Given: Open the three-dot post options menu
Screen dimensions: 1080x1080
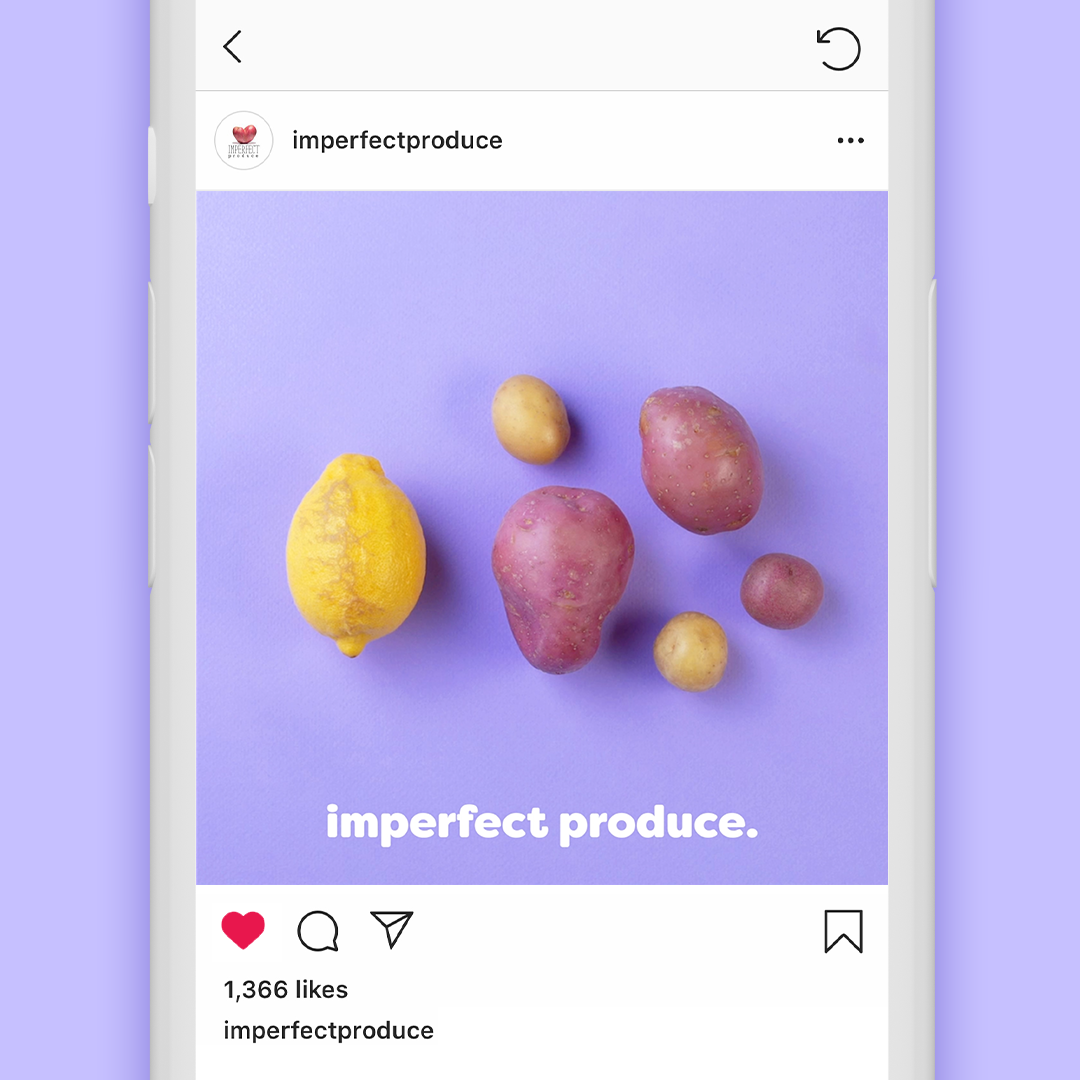Looking at the screenshot, I should [x=851, y=141].
